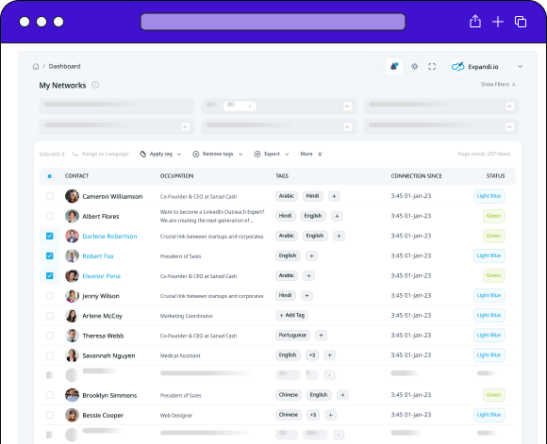Toggle the select-all header checkbox
The height and width of the screenshot is (444, 547).
(x=50, y=176)
